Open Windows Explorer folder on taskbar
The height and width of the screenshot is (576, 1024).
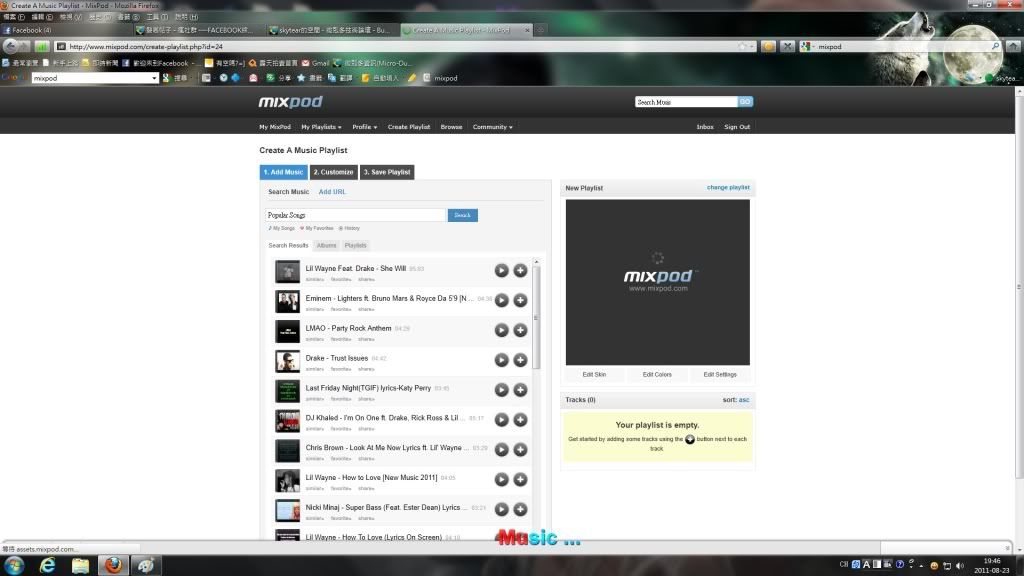click(x=80, y=565)
